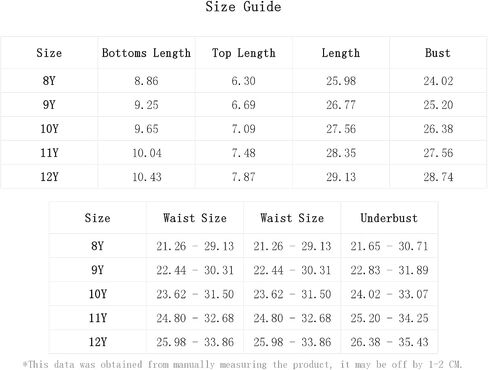
Task: Select 10Y row label in lower table
Action: pos(98,294)
